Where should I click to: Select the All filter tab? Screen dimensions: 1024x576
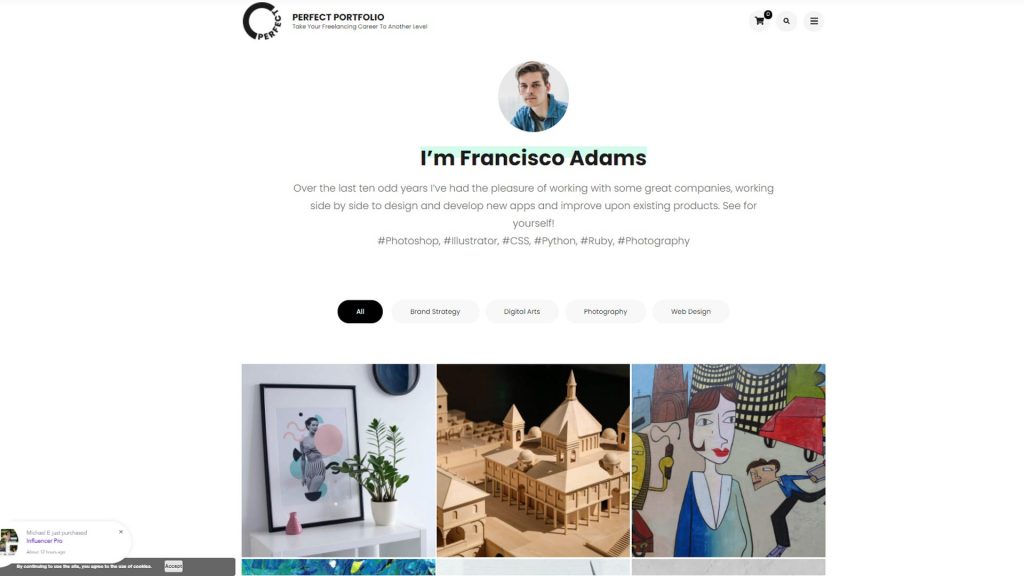click(360, 312)
